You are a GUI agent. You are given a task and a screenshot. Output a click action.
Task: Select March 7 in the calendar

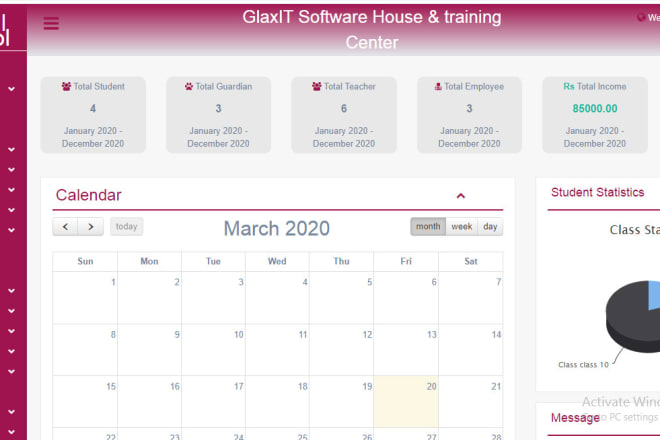pos(471,298)
